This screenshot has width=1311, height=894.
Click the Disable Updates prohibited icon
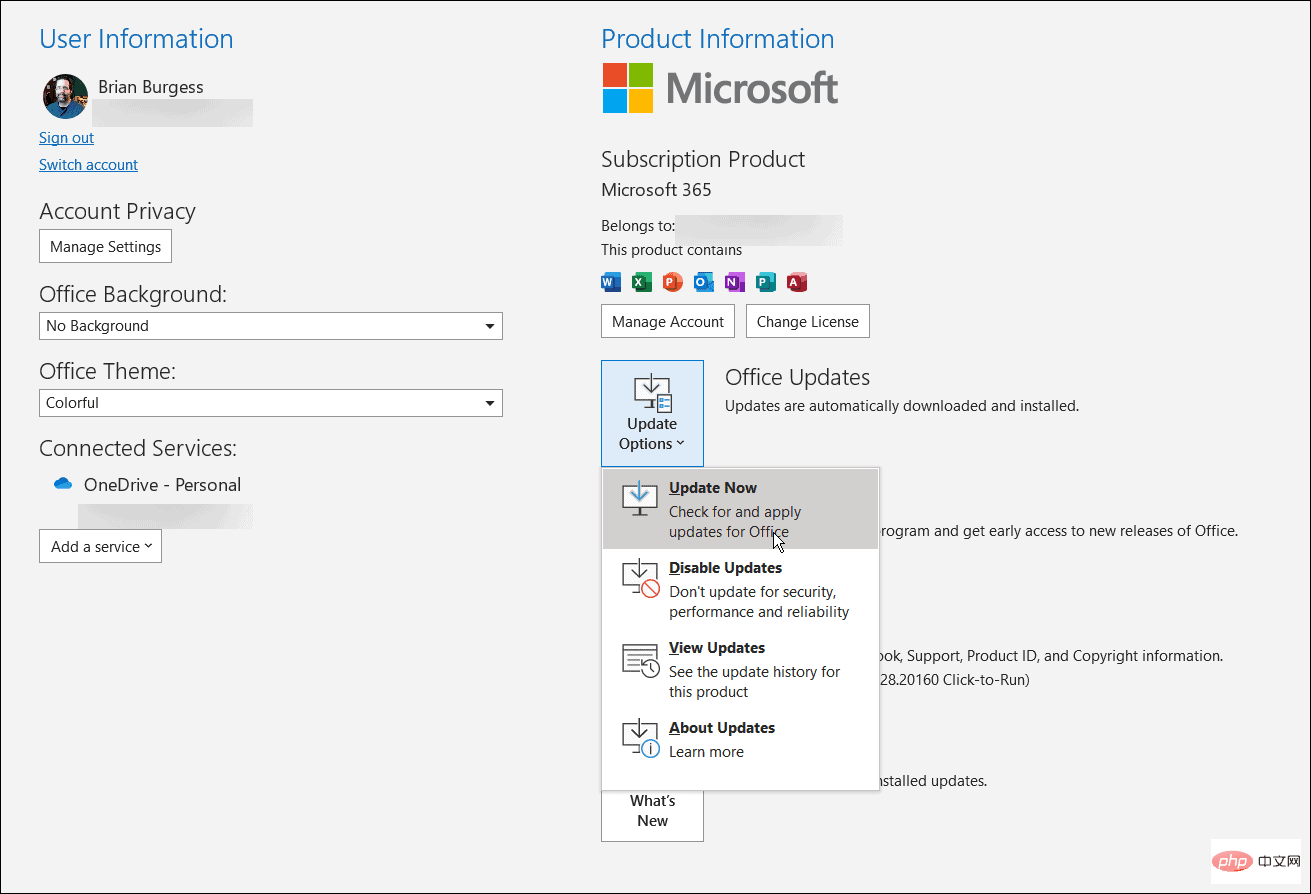[x=640, y=579]
